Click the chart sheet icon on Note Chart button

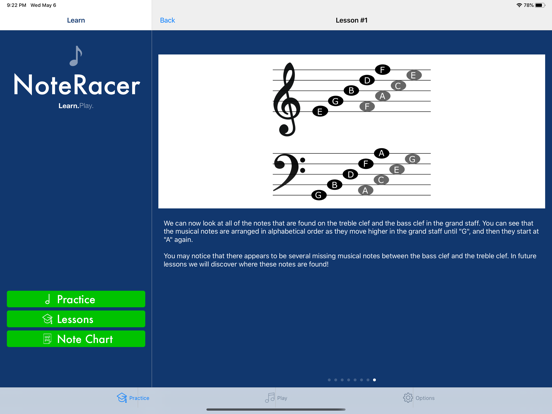pyautogui.click(x=47, y=339)
